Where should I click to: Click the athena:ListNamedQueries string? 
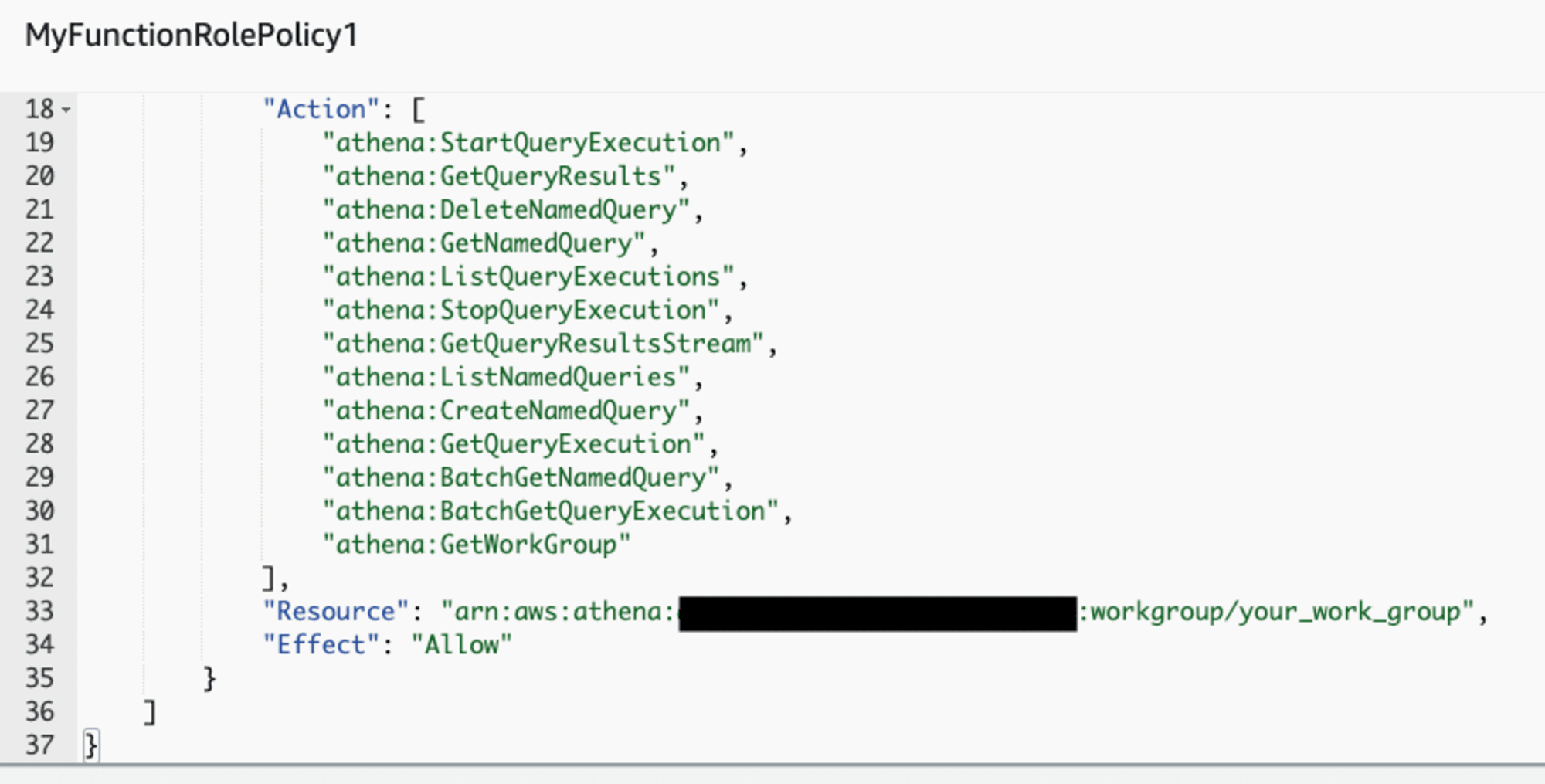point(506,377)
